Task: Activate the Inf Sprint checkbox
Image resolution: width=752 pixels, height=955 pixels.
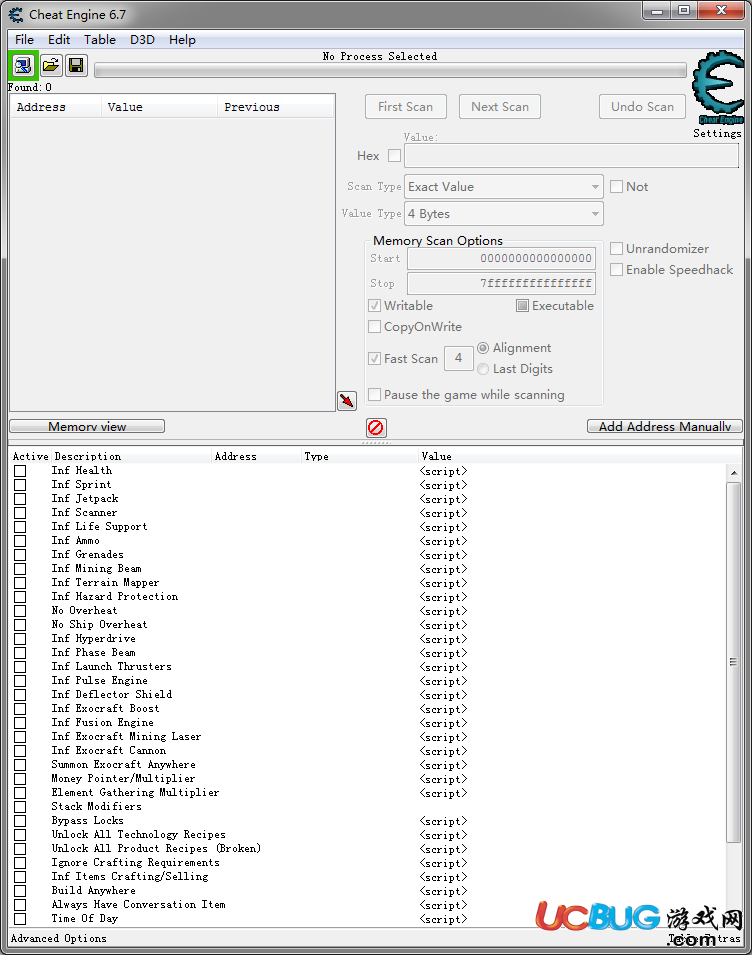Action: pos(20,485)
